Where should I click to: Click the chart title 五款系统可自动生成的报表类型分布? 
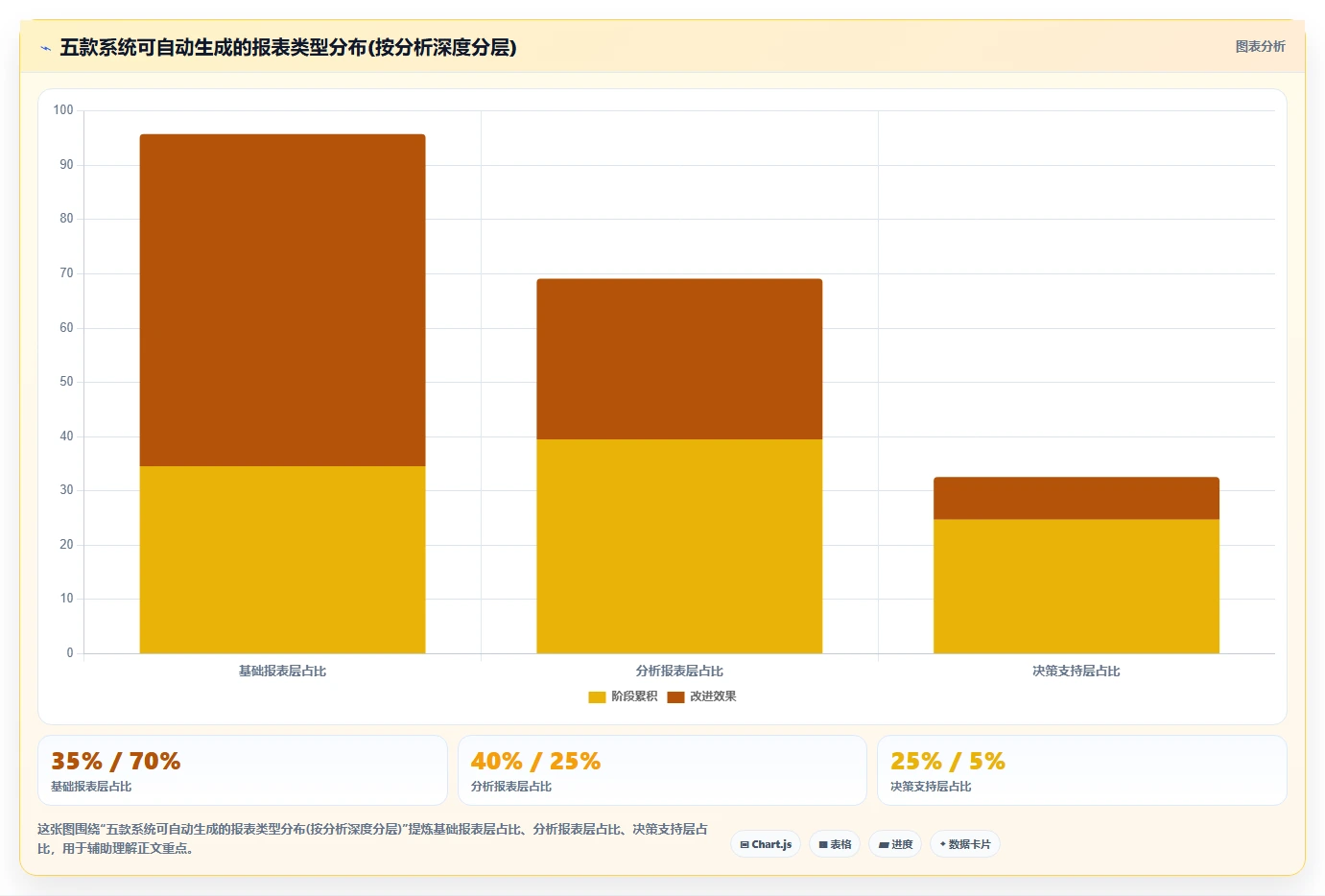(x=288, y=47)
